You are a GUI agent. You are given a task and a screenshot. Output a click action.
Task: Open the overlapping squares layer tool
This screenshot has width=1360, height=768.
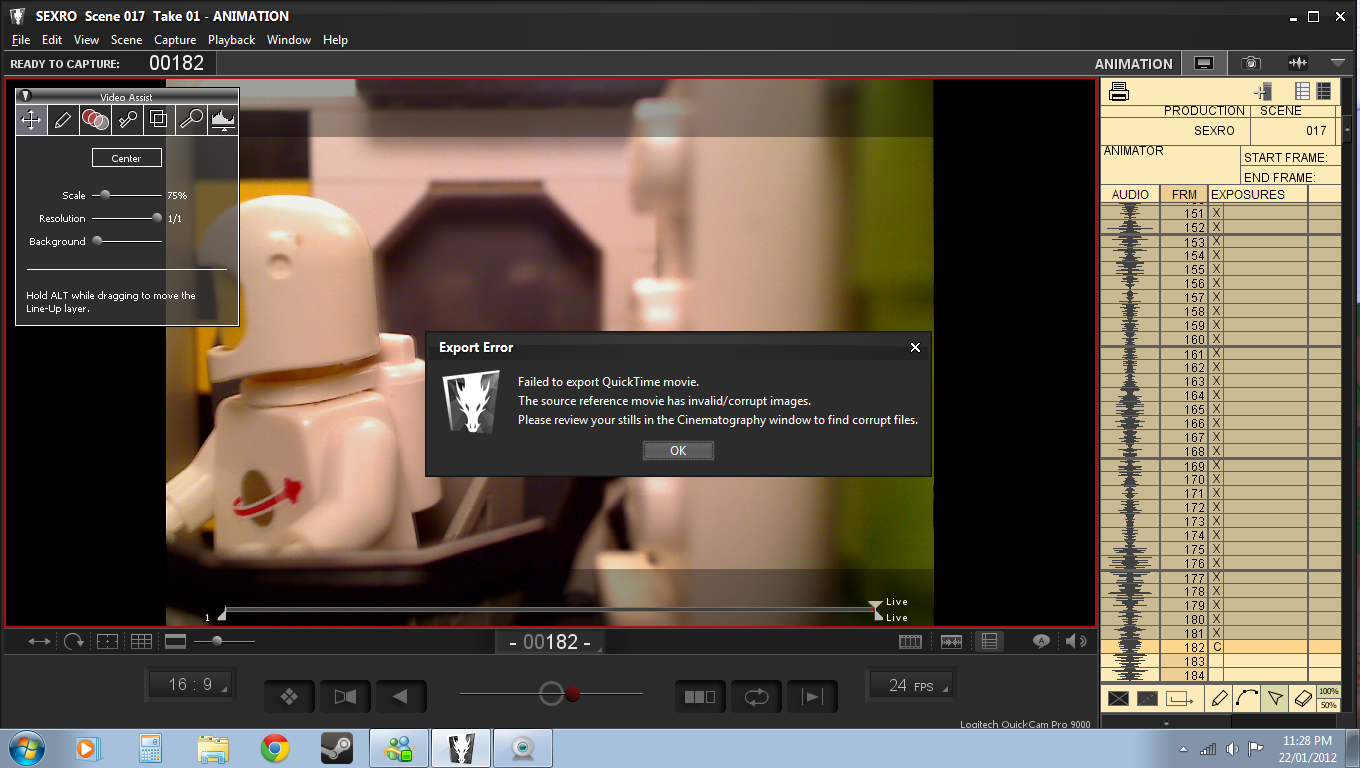(159, 120)
